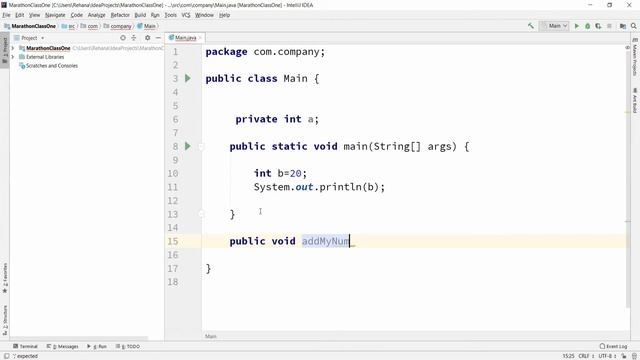Click the company breadcrumb in the navigation bar
Image resolution: width=640 pixels, height=360 pixels.
[x=118, y=26]
